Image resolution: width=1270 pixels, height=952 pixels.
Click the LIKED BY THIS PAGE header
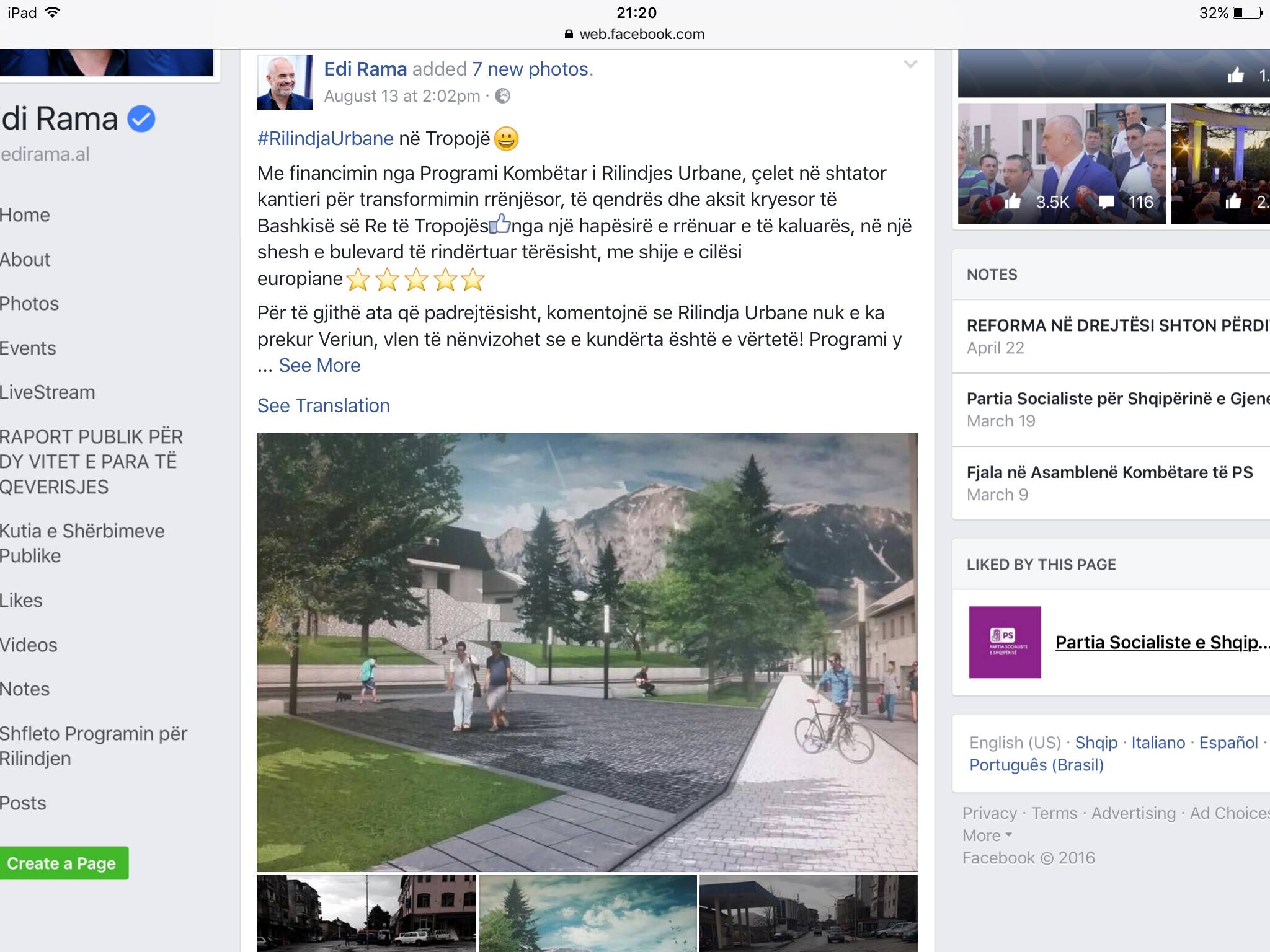(x=1041, y=565)
